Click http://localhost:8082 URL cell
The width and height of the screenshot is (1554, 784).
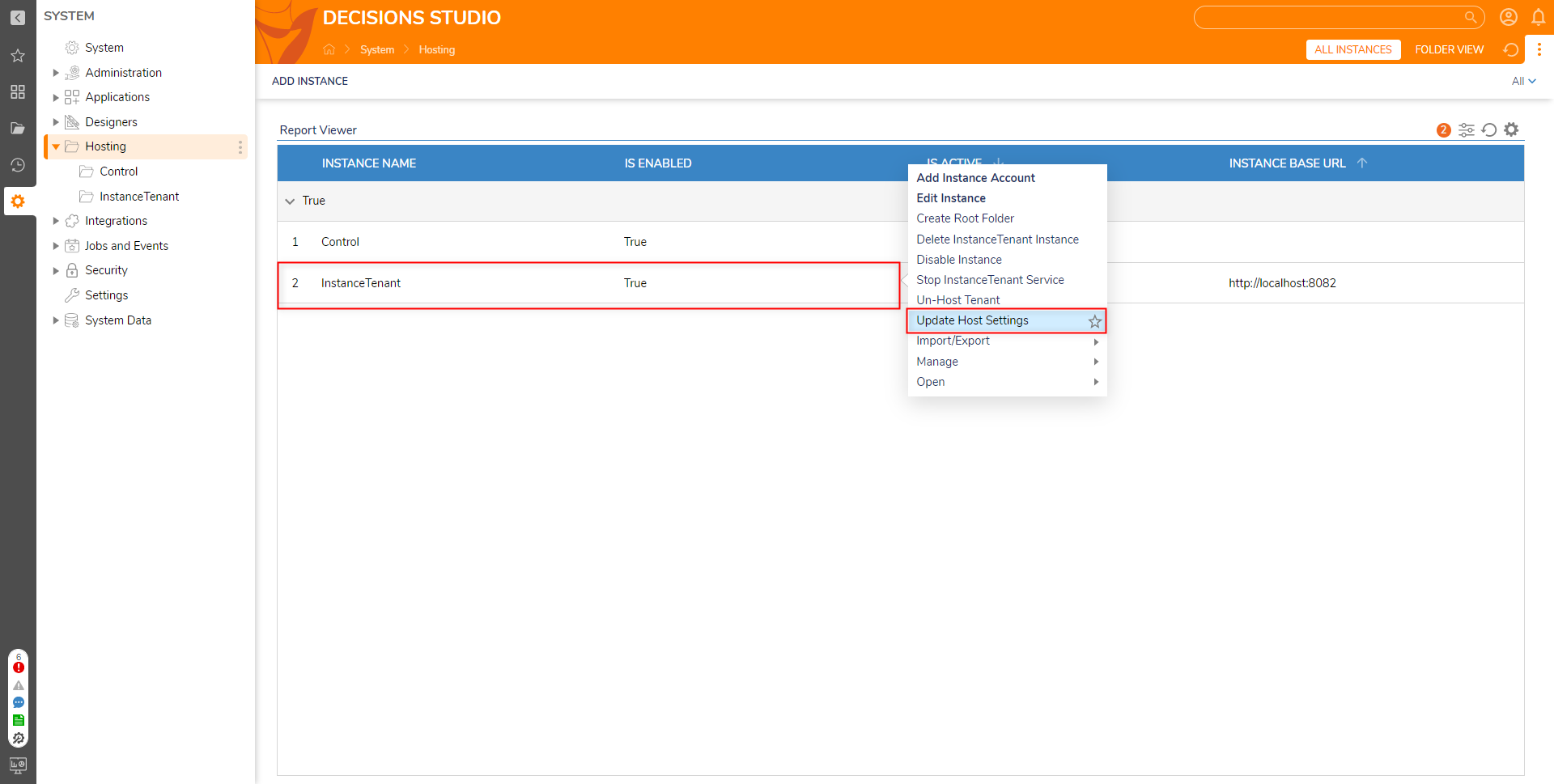(1282, 283)
